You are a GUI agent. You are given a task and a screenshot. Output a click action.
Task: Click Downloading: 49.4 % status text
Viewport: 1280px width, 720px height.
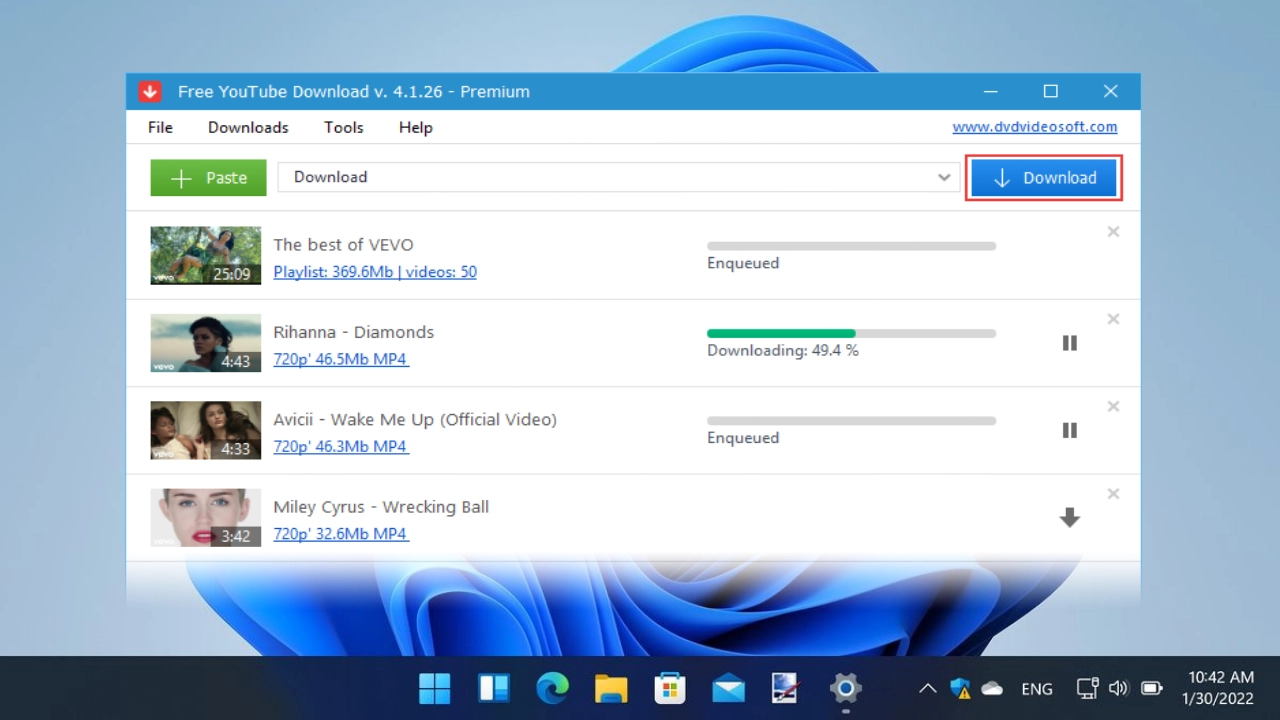[783, 350]
